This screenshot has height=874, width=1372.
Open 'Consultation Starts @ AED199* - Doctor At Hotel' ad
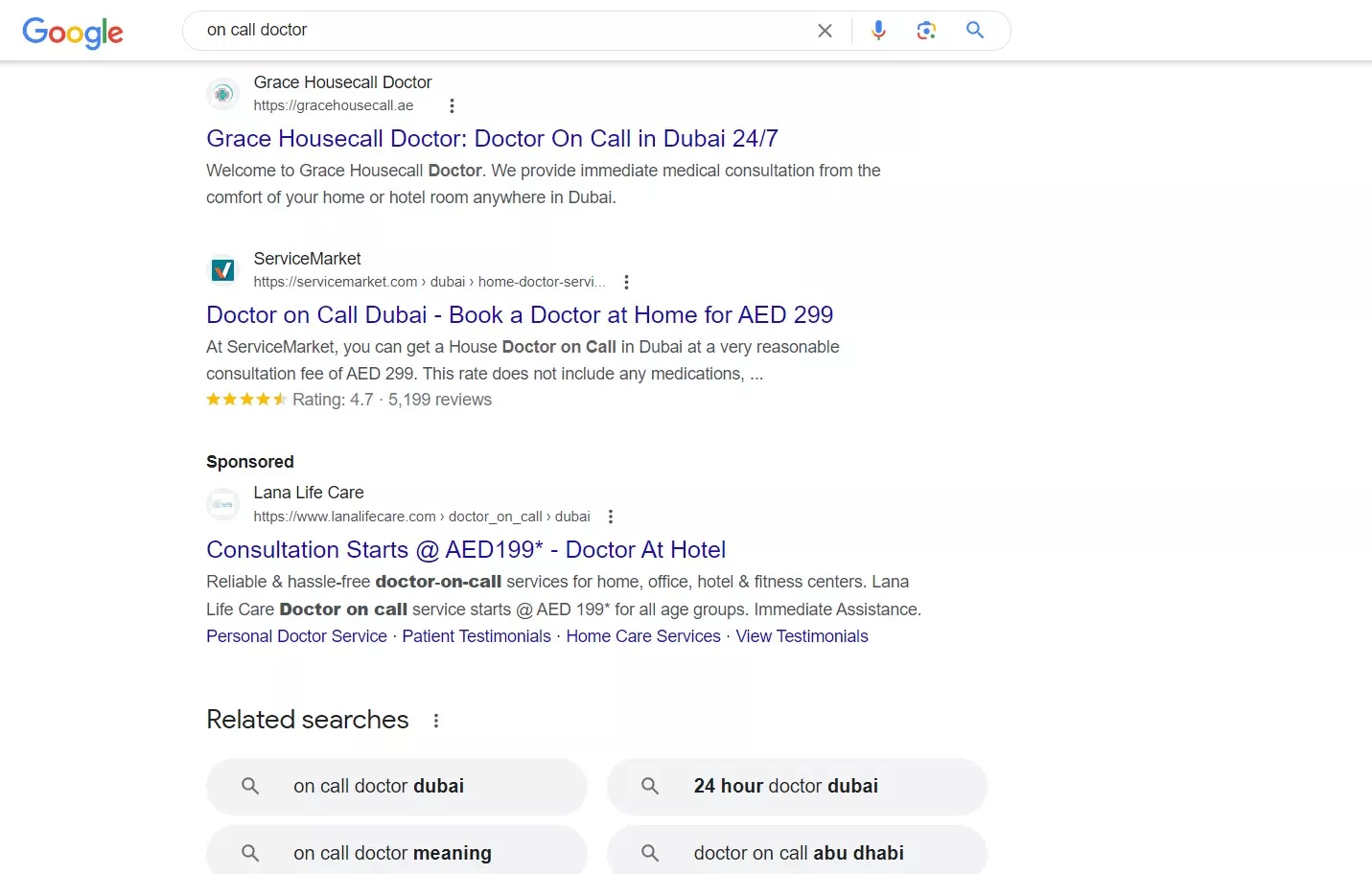click(x=466, y=550)
